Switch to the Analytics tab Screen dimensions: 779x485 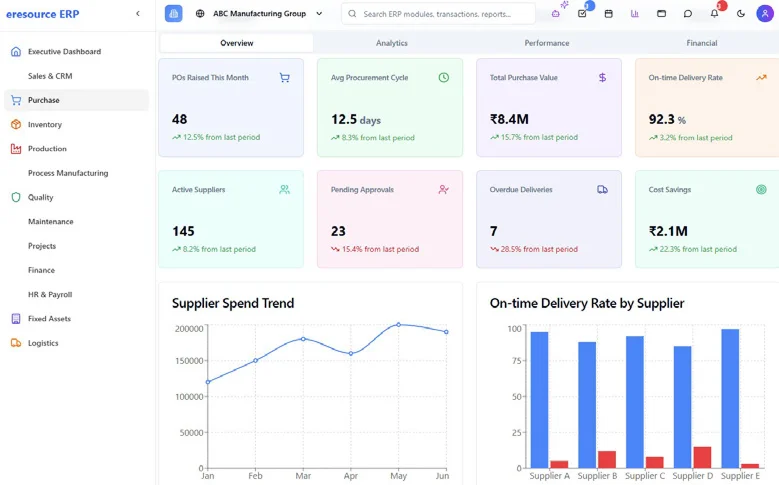(x=391, y=43)
